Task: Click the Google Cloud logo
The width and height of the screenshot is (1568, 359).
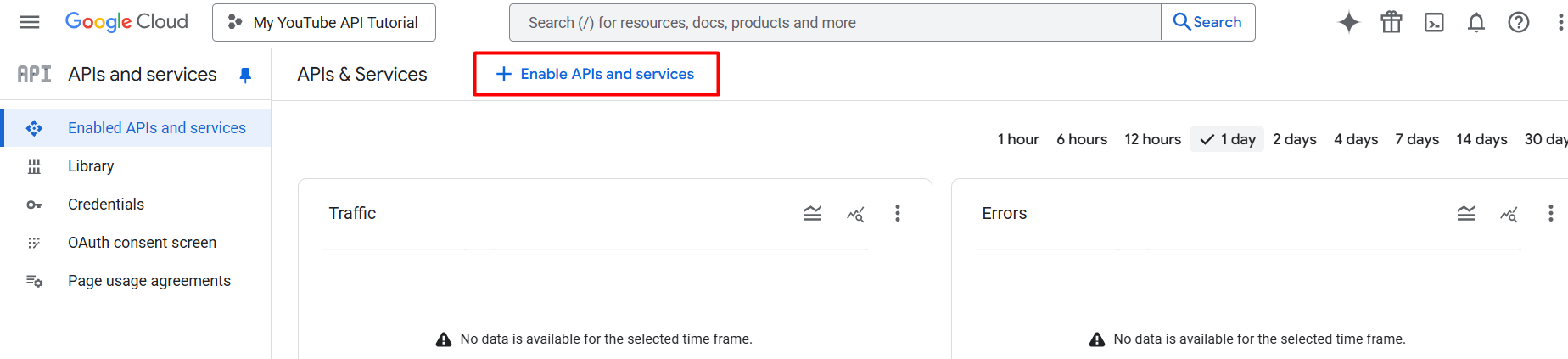Action: pos(126,22)
